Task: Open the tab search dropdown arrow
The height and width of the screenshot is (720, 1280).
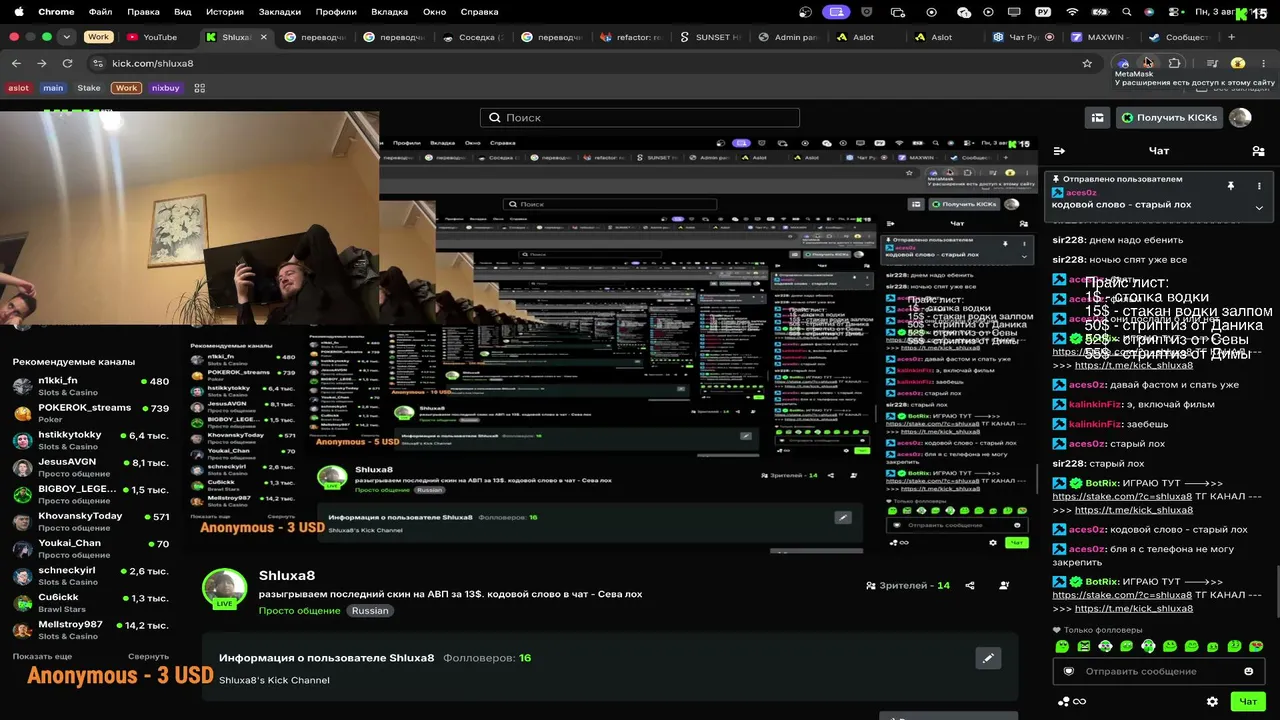Action: pyautogui.click(x=66, y=37)
